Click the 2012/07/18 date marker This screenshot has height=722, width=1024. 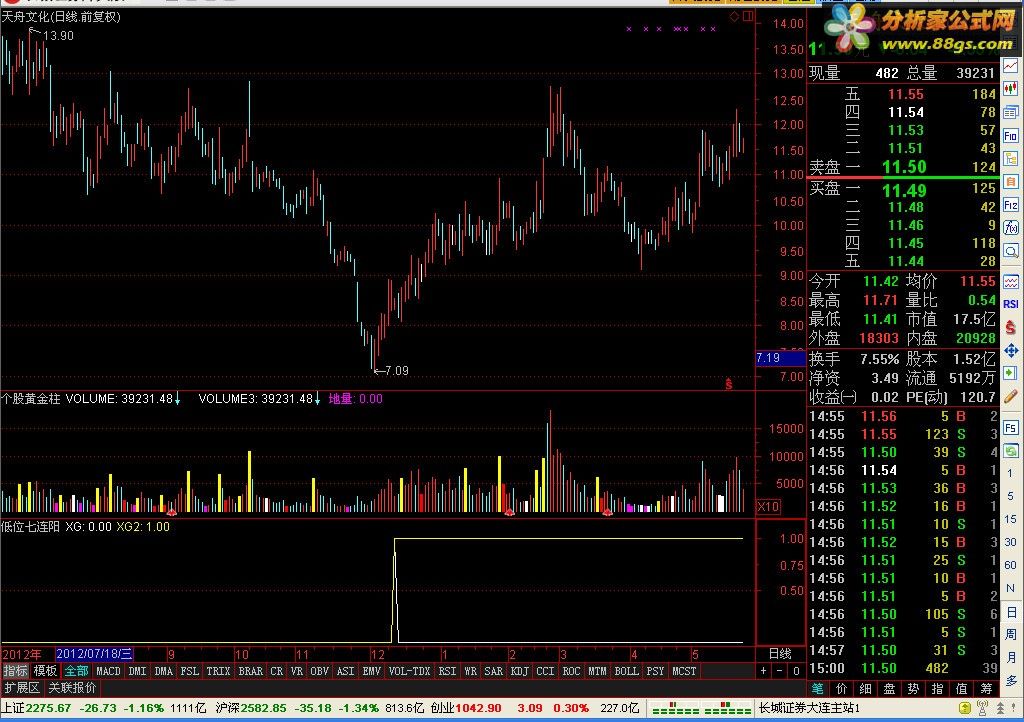95,654
